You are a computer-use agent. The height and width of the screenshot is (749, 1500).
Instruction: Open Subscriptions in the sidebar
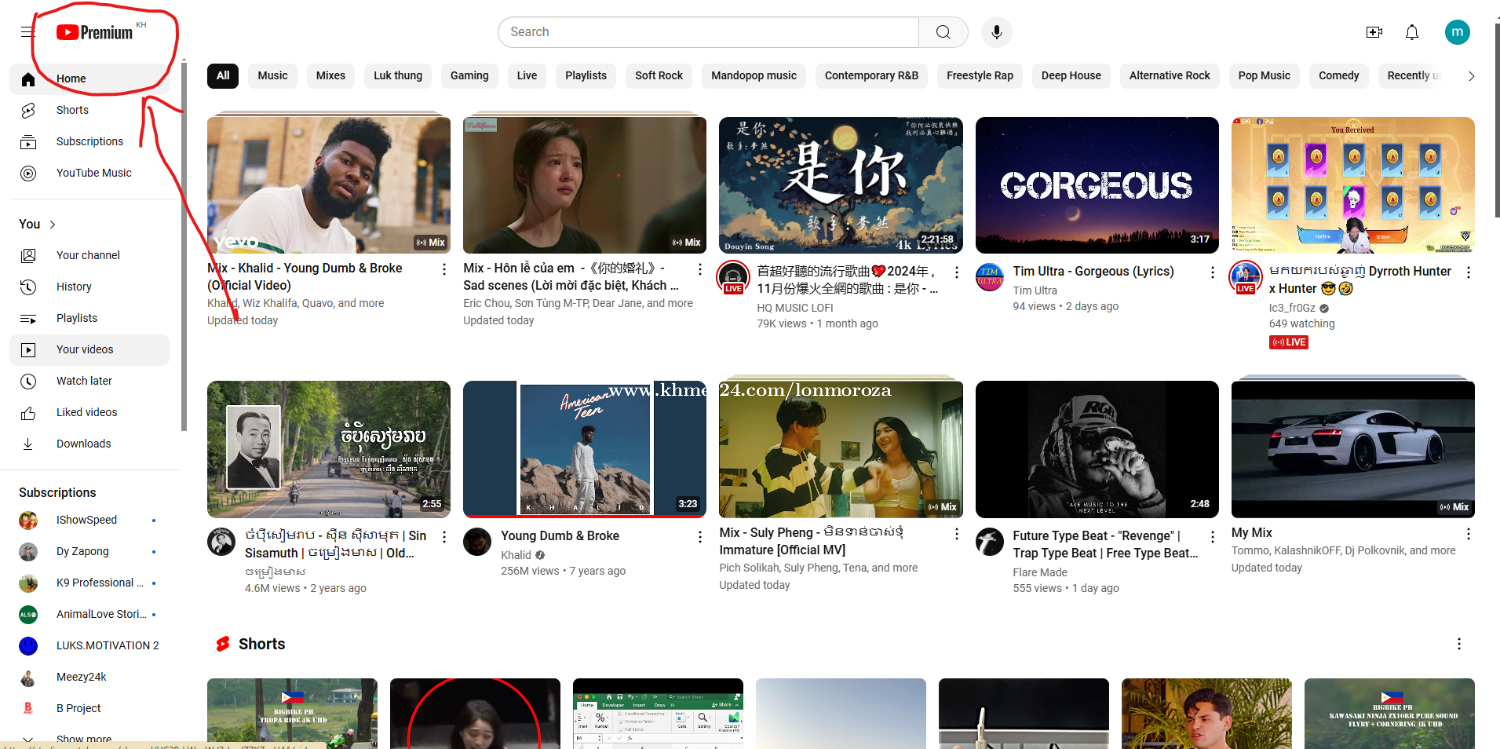coord(89,142)
